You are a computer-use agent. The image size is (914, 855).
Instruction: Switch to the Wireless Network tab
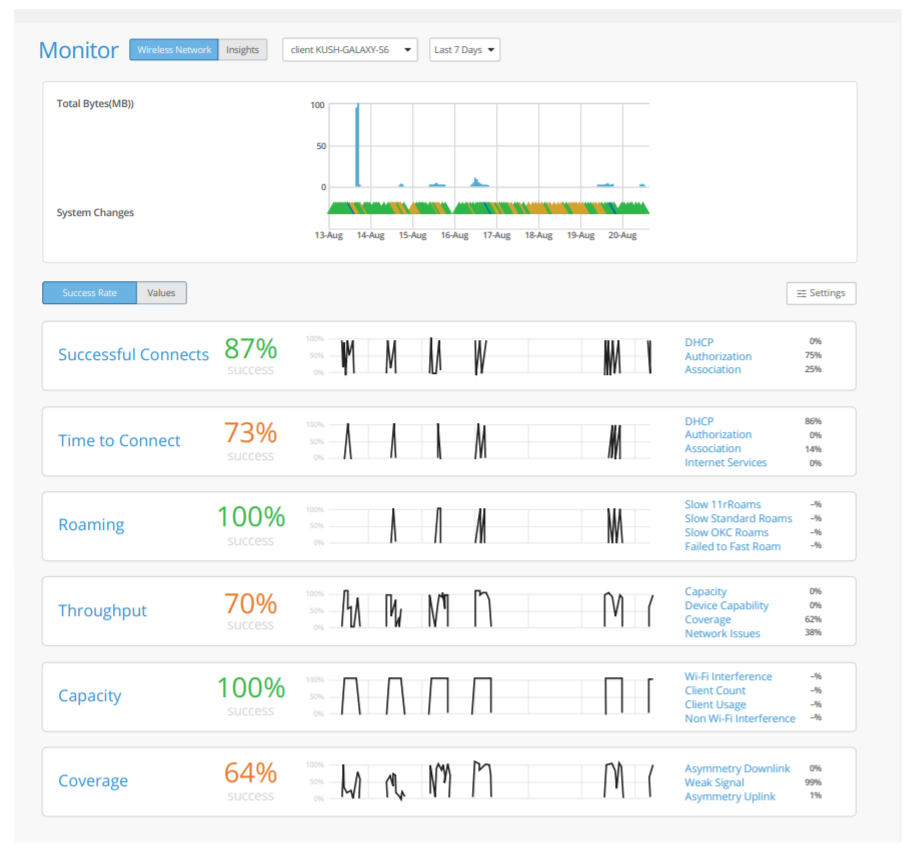pos(174,50)
